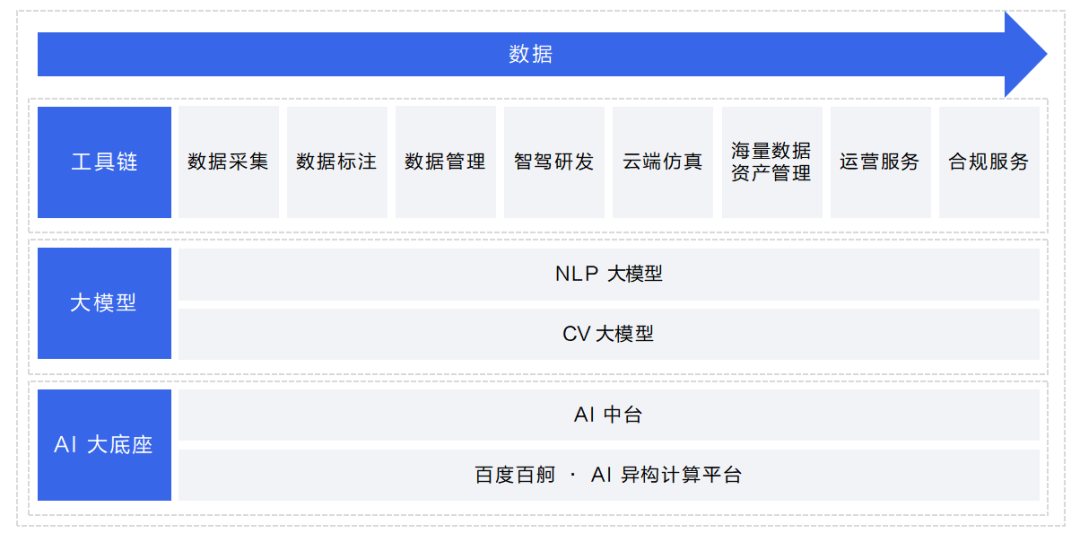Choose the 云端仿真 box
This screenshot has height=542, width=1080.
click(663, 162)
